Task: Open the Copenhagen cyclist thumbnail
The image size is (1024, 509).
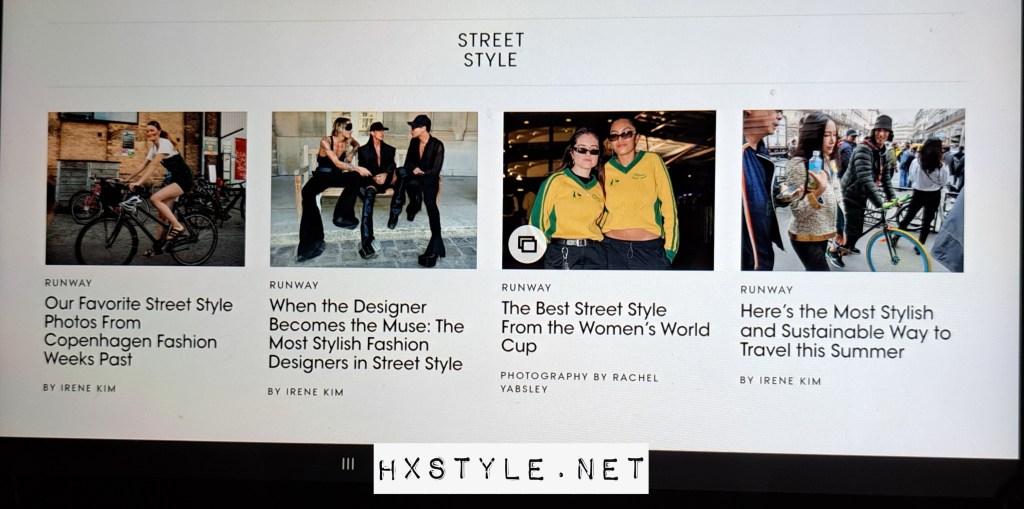Action: click(x=146, y=188)
